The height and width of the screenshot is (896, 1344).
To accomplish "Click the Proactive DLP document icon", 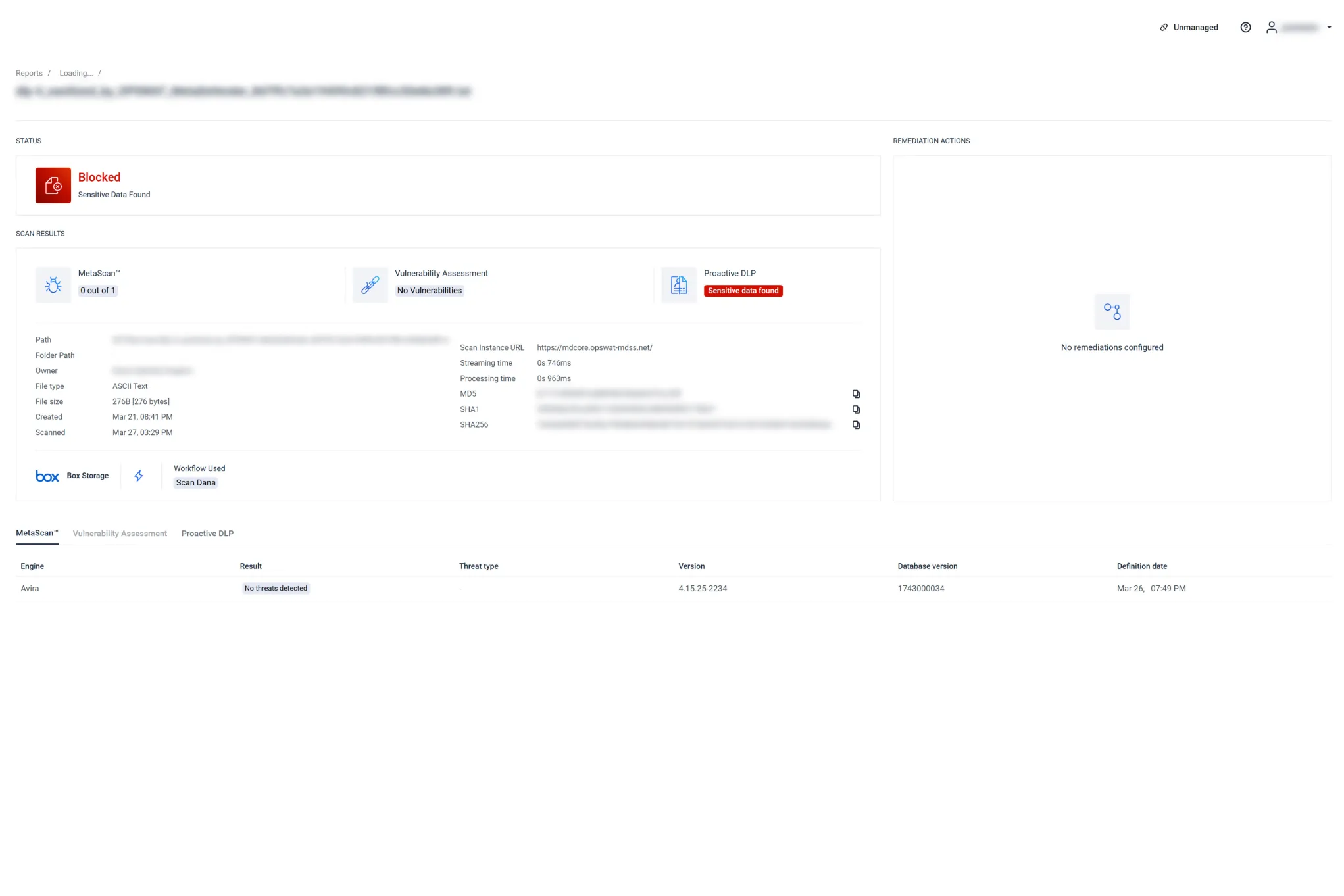I will (x=679, y=285).
